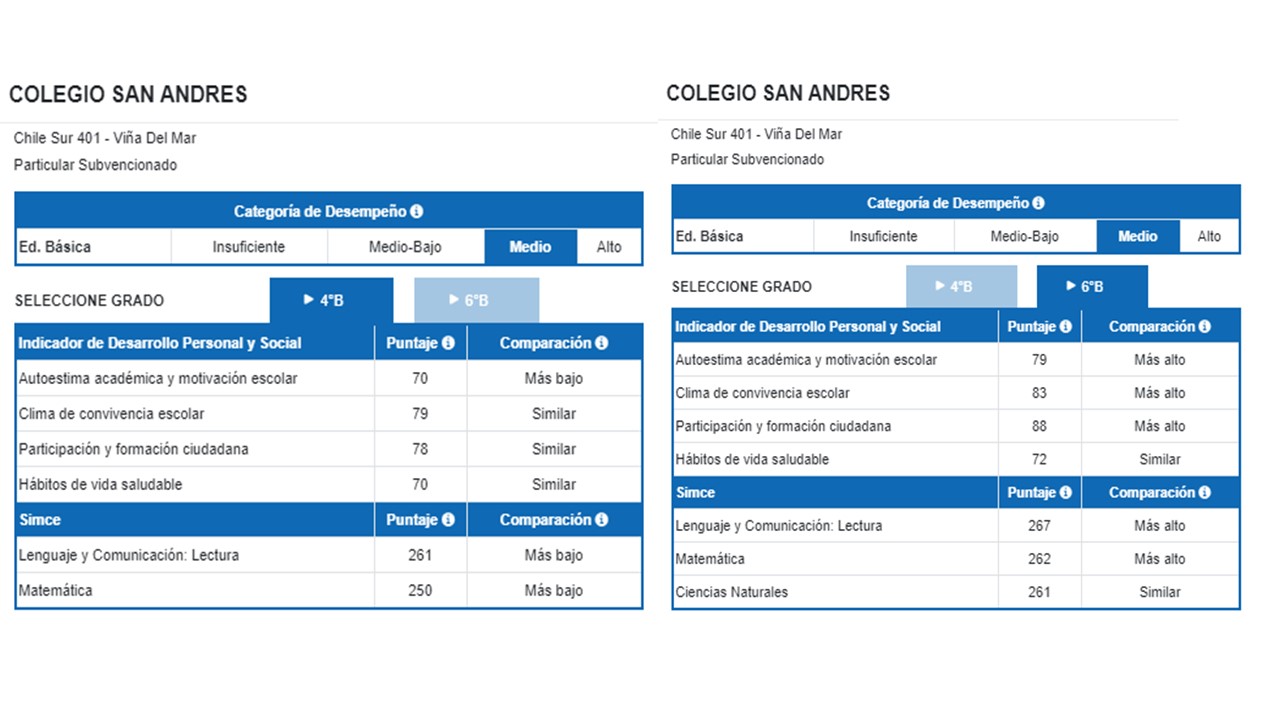Switch to faded 4°B tab in right panel
1280x720 pixels.
tap(960, 287)
